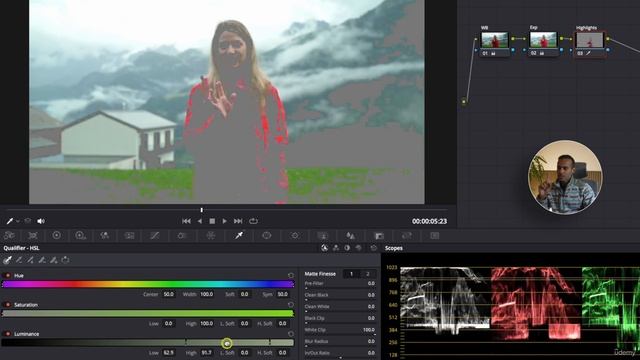Click the Saturation High value field
The width and height of the screenshot is (640, 360).
click(207, 323)
